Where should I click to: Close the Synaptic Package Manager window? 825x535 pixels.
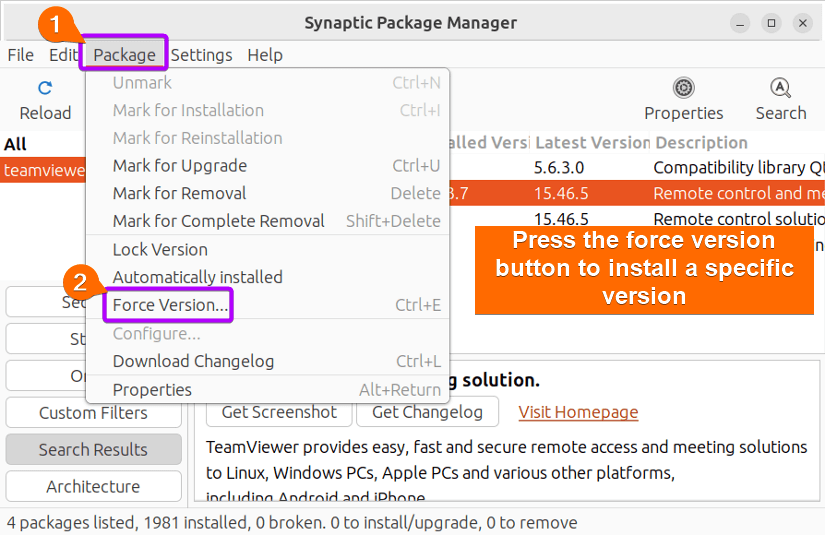pos(803,23)
